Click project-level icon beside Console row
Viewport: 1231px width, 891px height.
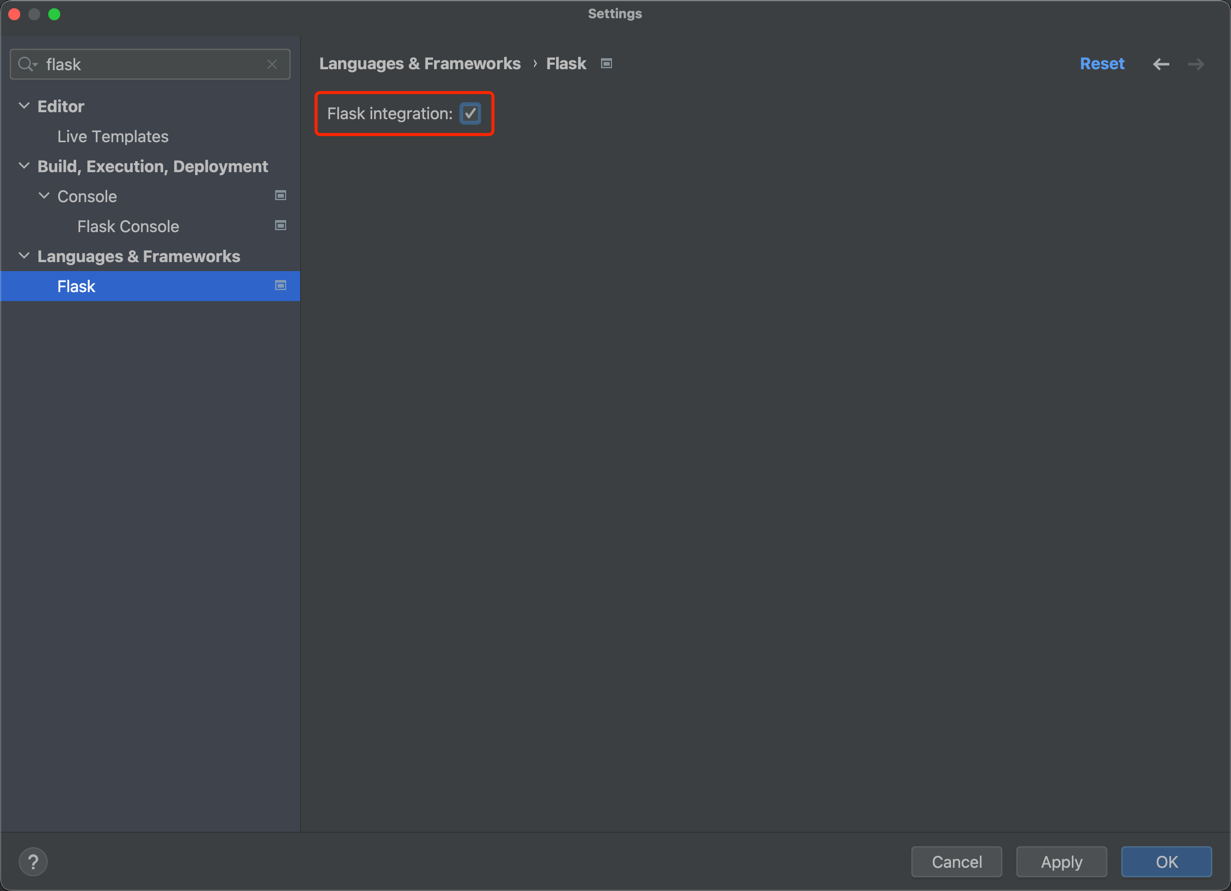(281, 196)
